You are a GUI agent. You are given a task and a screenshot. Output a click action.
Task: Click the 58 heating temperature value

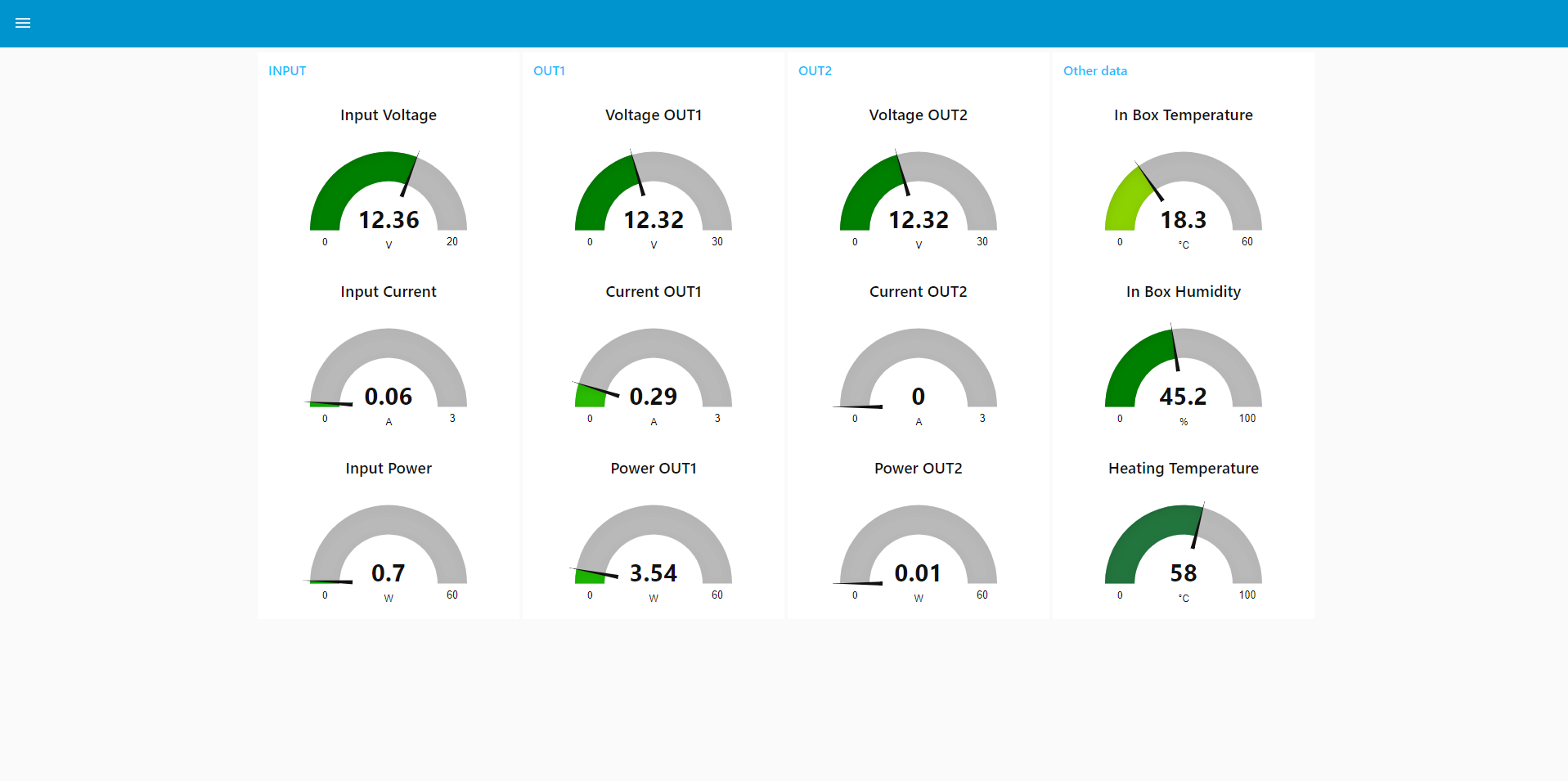1184,573
